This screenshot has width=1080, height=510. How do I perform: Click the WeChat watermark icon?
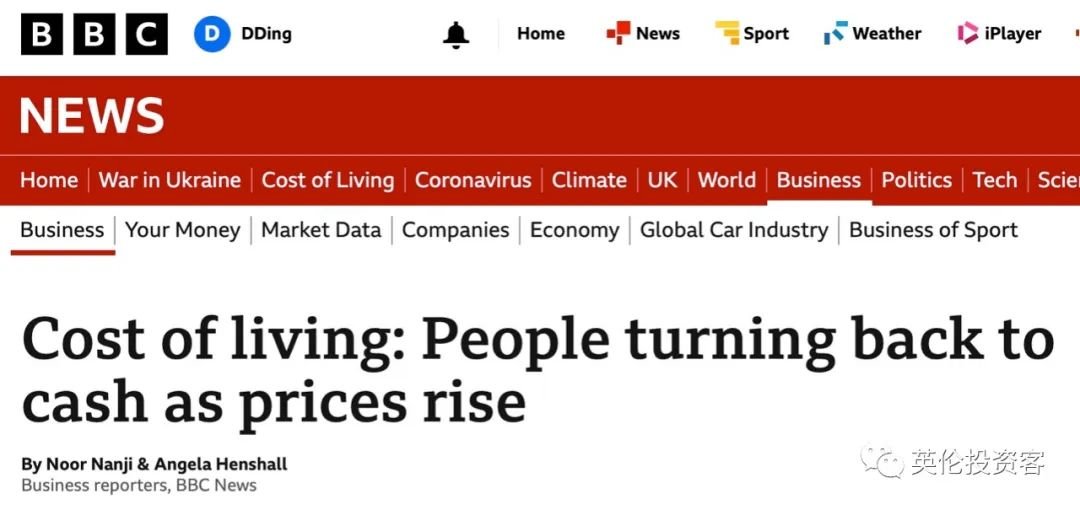pyautogui.click(x=882, y=460)
